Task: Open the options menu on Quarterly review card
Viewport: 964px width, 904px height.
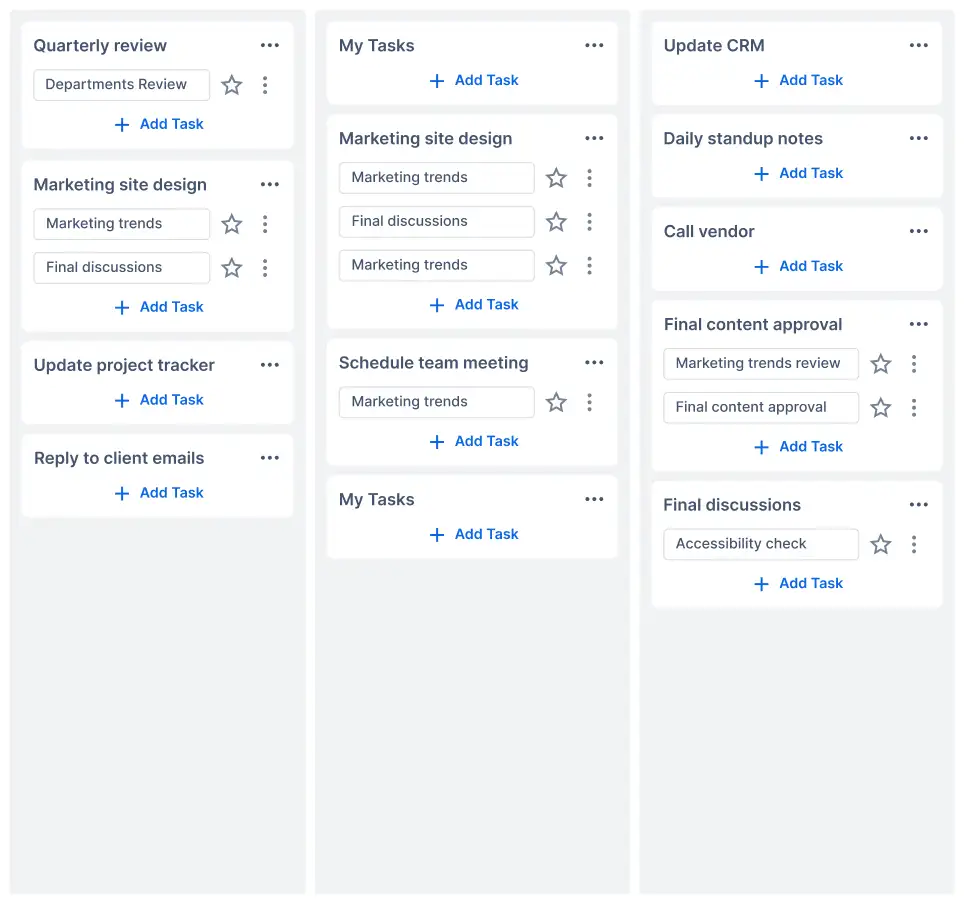Action: [x=269, y=45]
